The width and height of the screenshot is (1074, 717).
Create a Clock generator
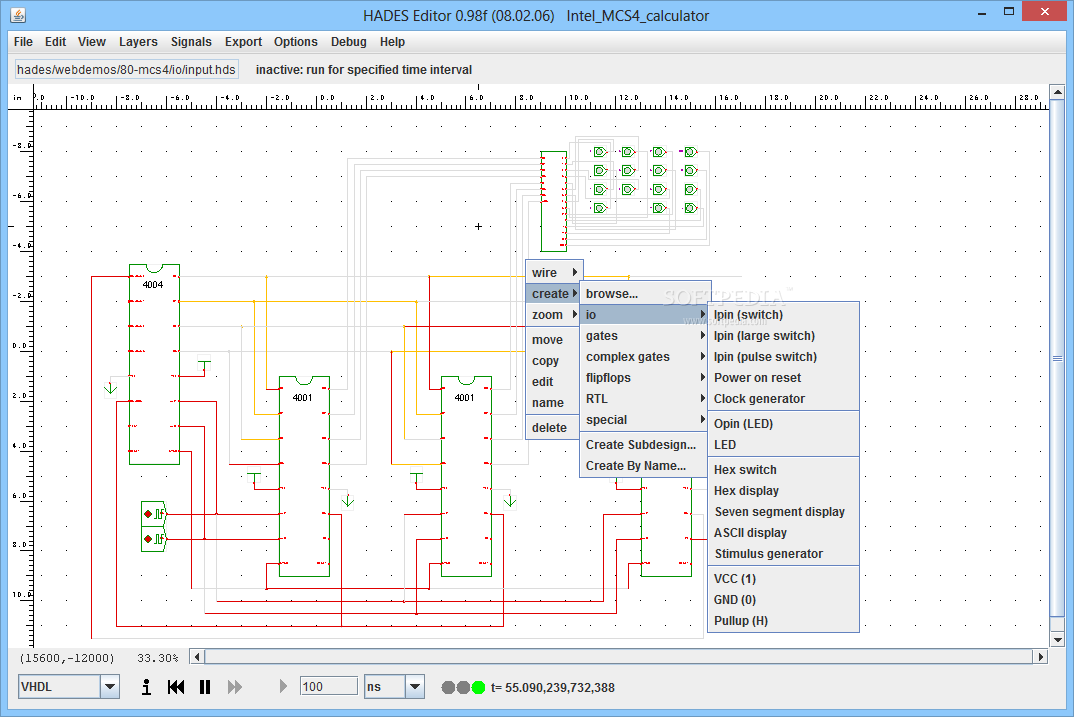(x=783, y=399)
